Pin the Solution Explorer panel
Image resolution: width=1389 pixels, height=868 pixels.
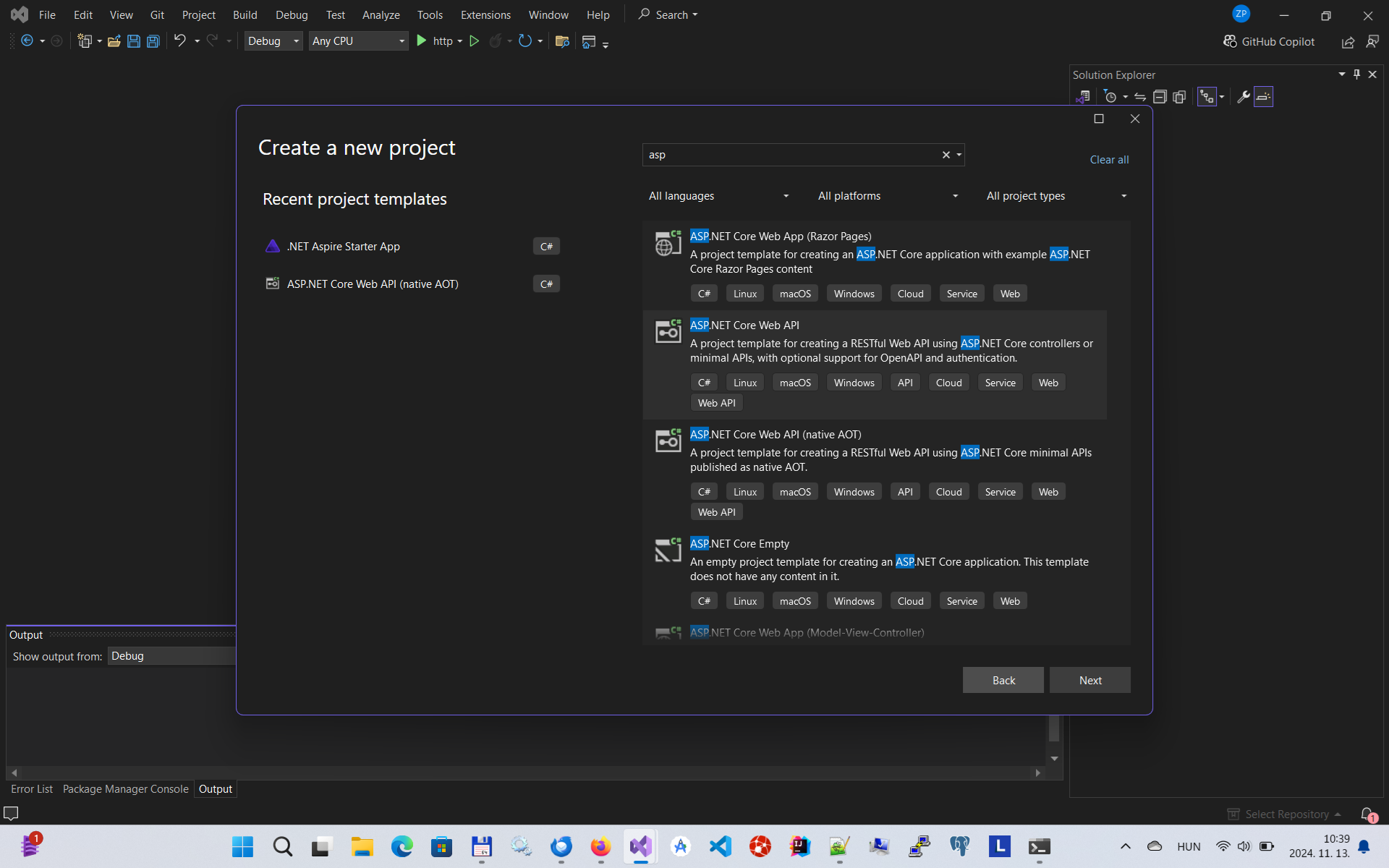click(x=1357, y=75)
